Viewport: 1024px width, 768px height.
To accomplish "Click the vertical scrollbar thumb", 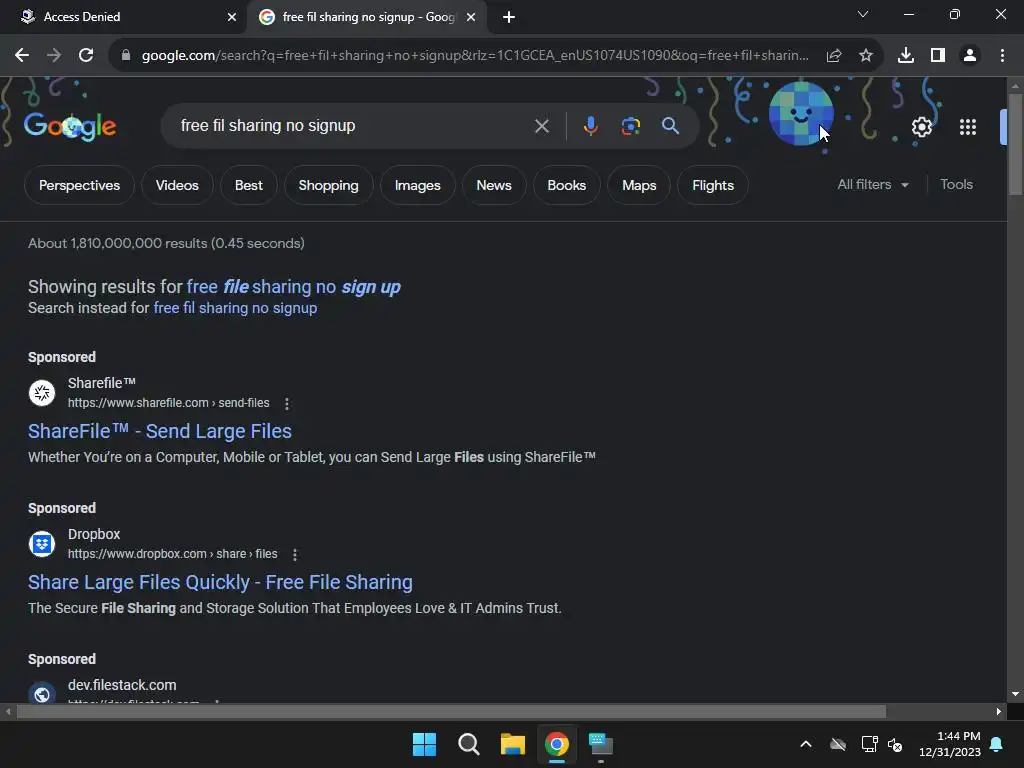I will (x=1015, y=144).
